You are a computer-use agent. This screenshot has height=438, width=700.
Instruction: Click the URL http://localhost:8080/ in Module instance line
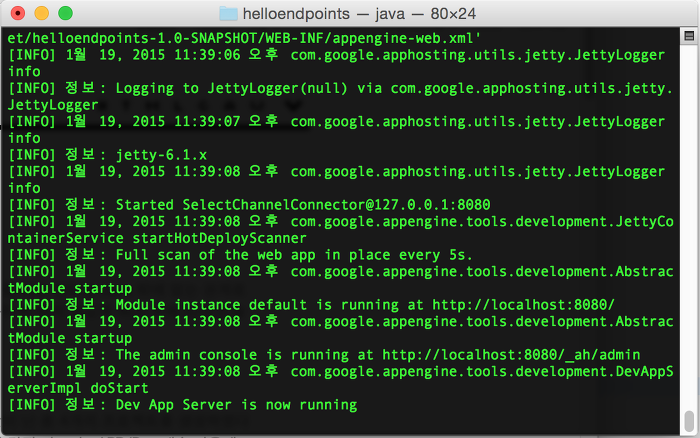click(x=523, y=305)
